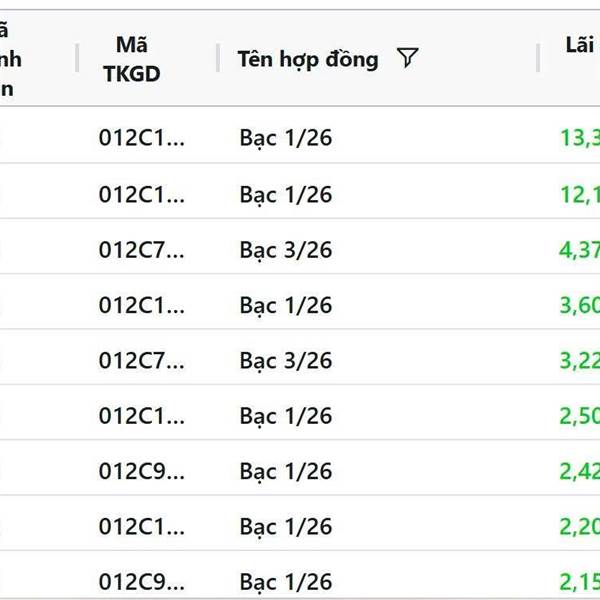The image size is (600, 600).
Task: Click Bạc 3/26 in the 4,37 profit row
Action: [286, 249]
